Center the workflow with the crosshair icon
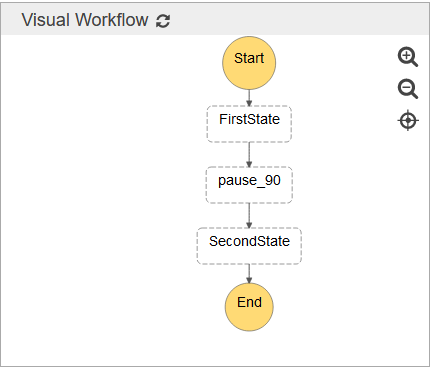Screen dimensions: 434x371 point(408,120)
